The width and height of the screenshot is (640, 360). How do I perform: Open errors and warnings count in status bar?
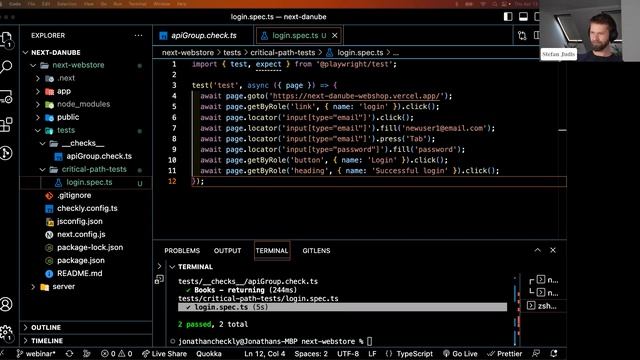(x=117, y=354)
